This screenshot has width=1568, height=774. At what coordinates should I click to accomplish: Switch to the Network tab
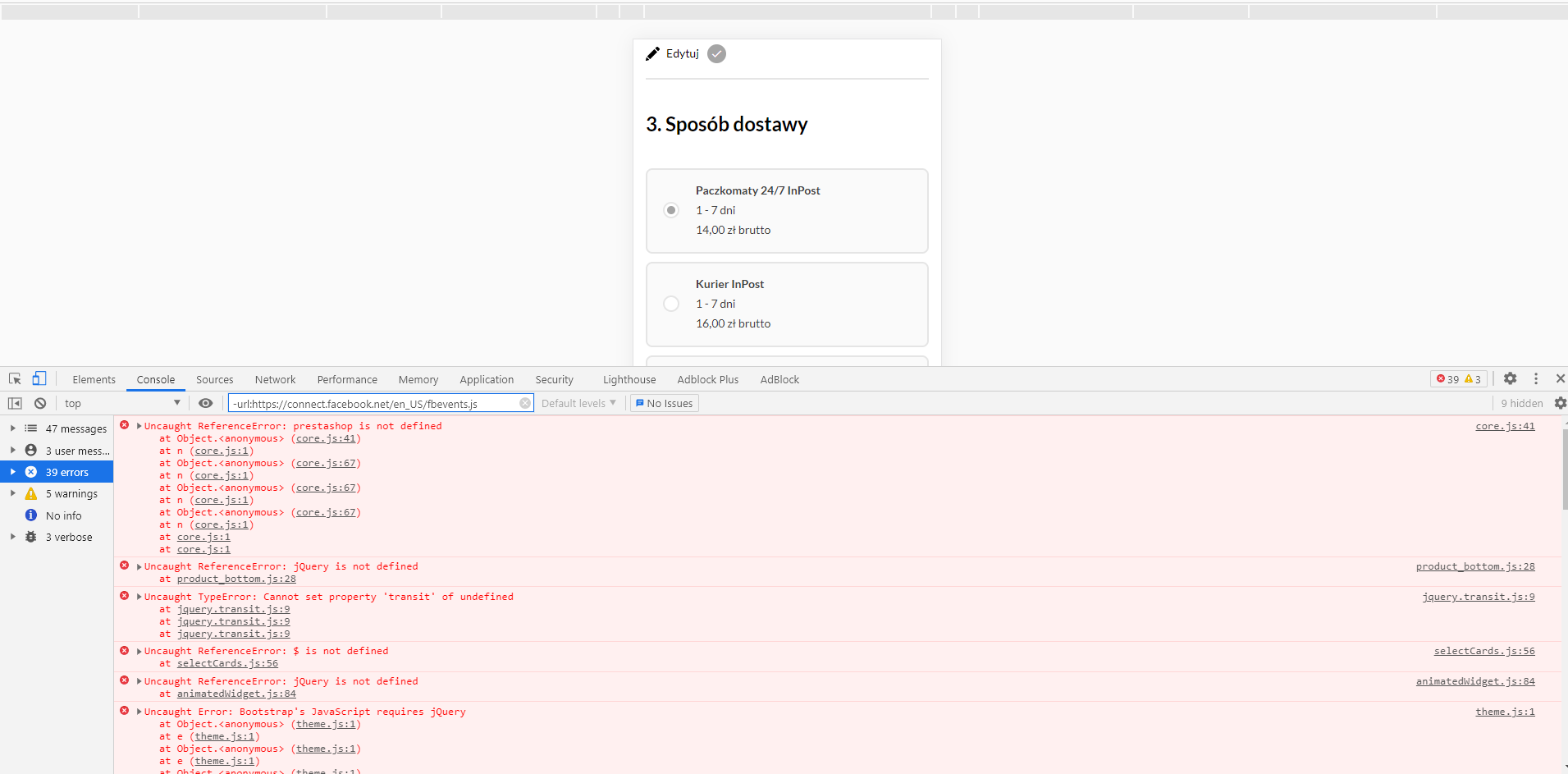pyautogui.click(x=275, y=379)
